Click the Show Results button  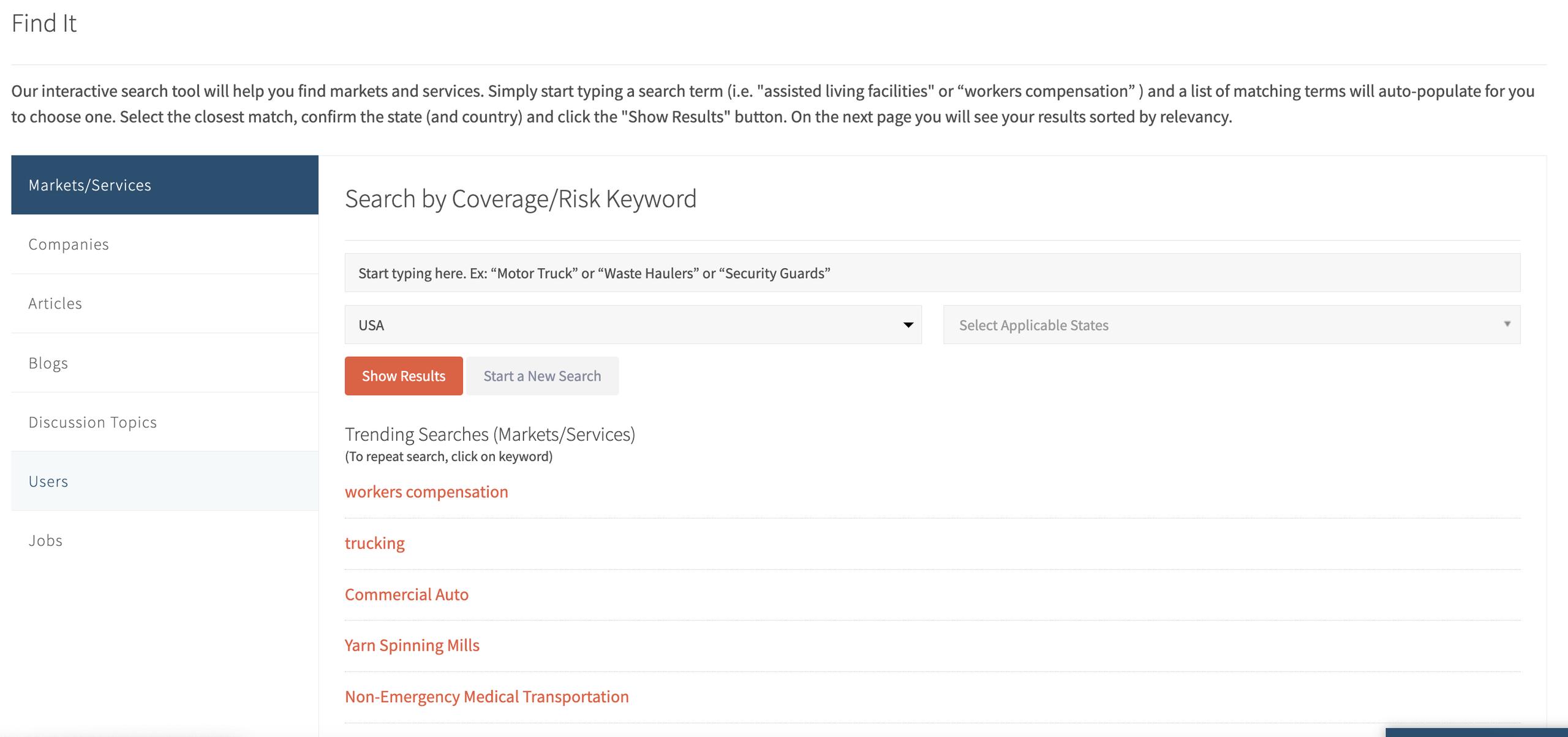pos(403,376)
